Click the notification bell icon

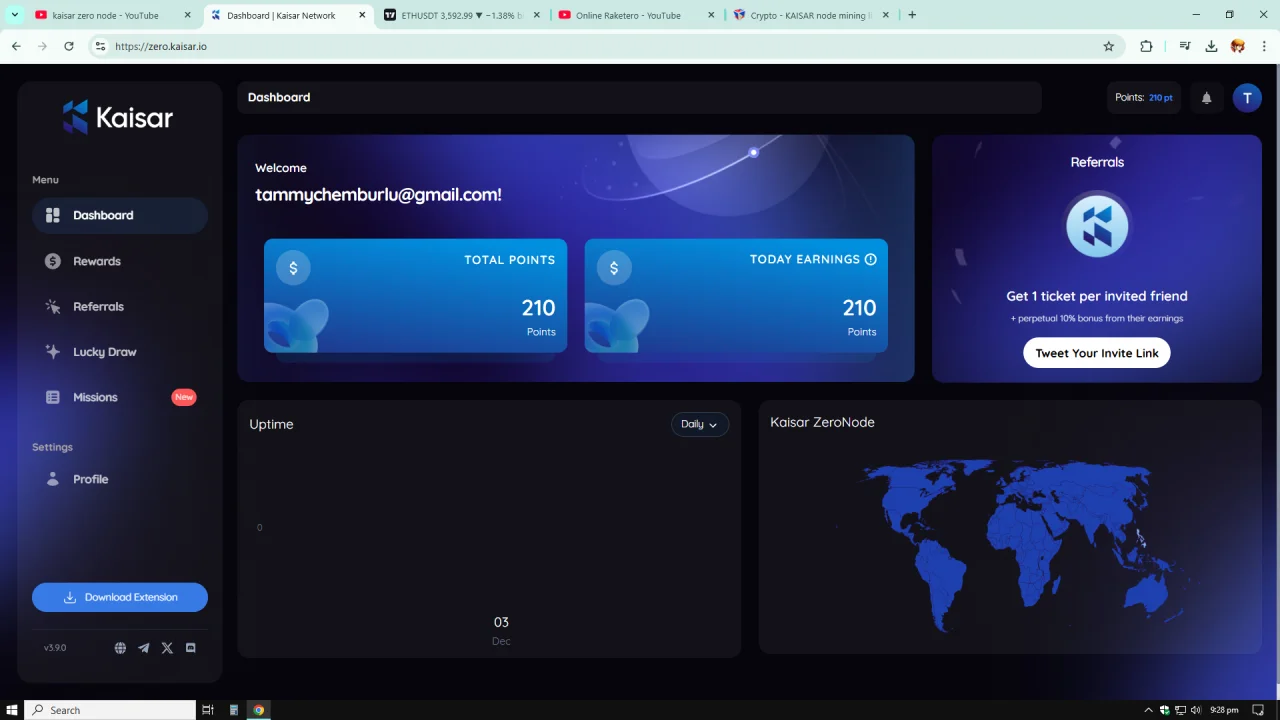click(1206, 97)
